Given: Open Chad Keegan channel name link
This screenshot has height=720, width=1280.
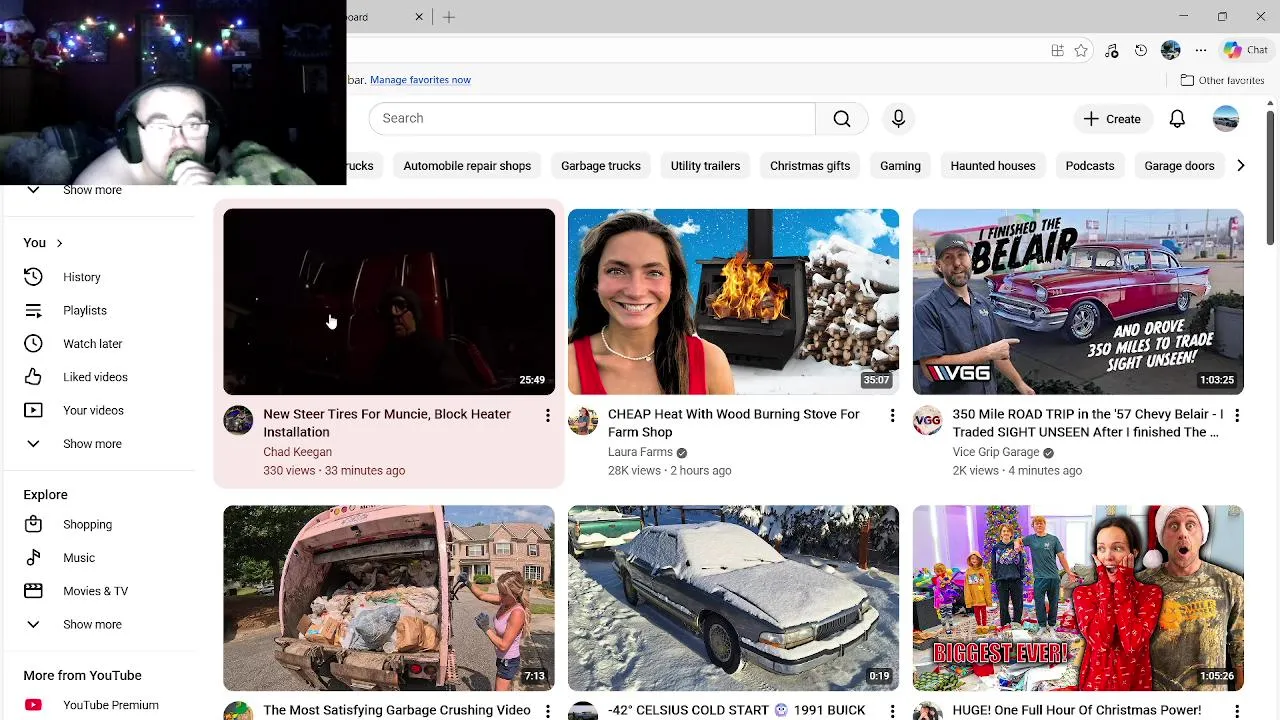Looking at the screenshot, I should [x=297, y=452].
